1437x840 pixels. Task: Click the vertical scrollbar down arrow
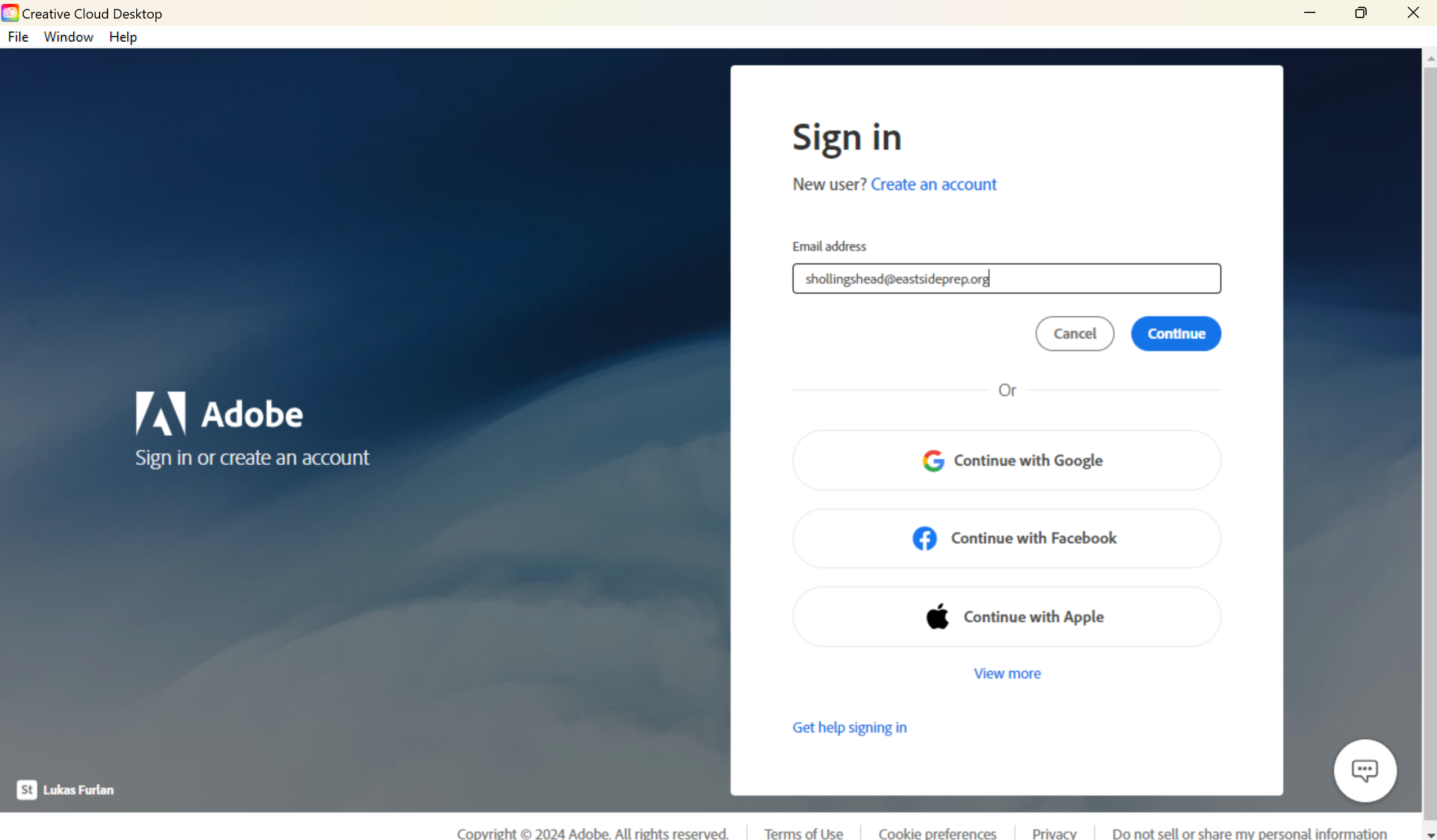click(1430, 834)
